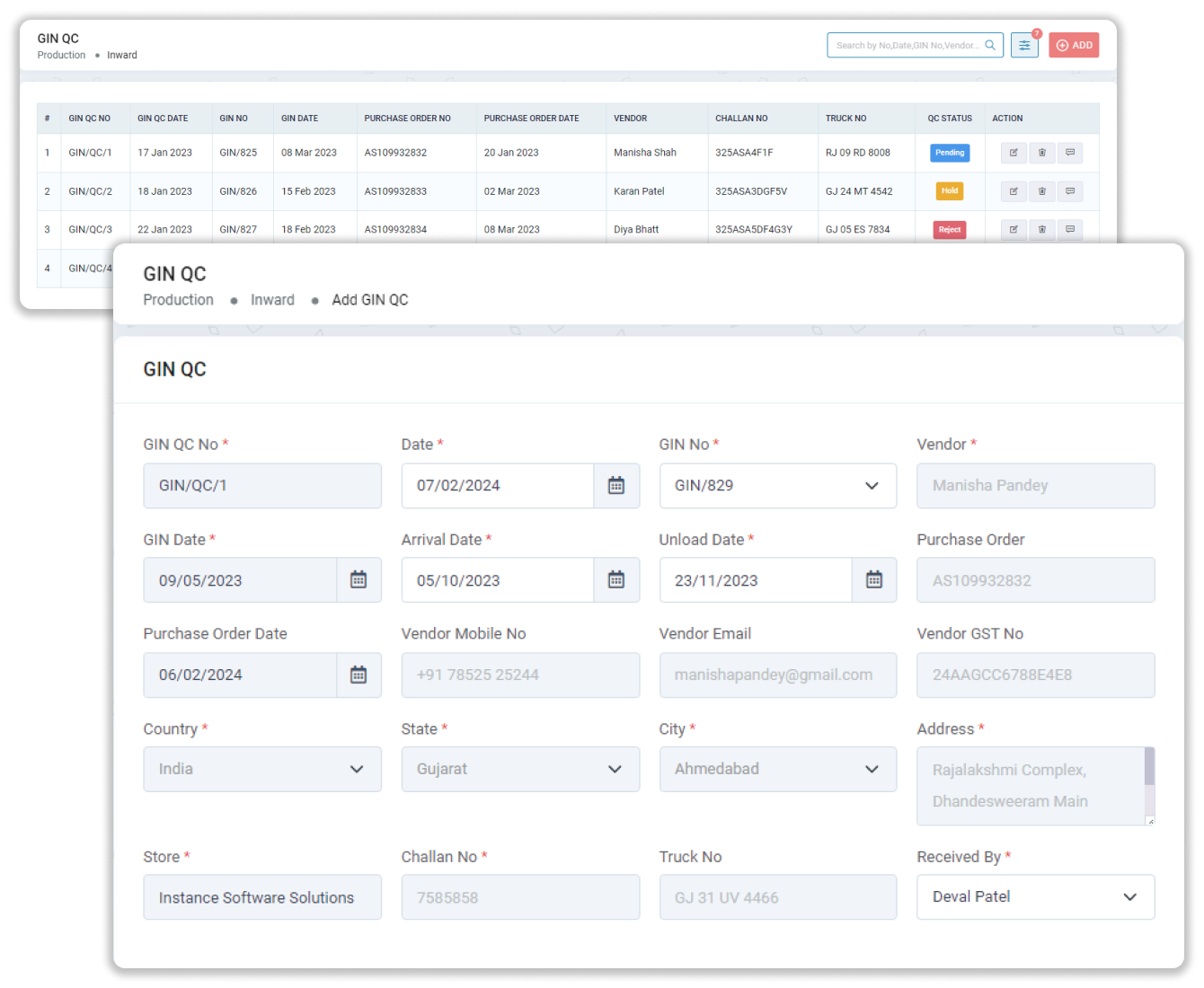Open calendar for GIN Date field
This screenshot has height=988, width=1204.
click(x=359, y=580)
